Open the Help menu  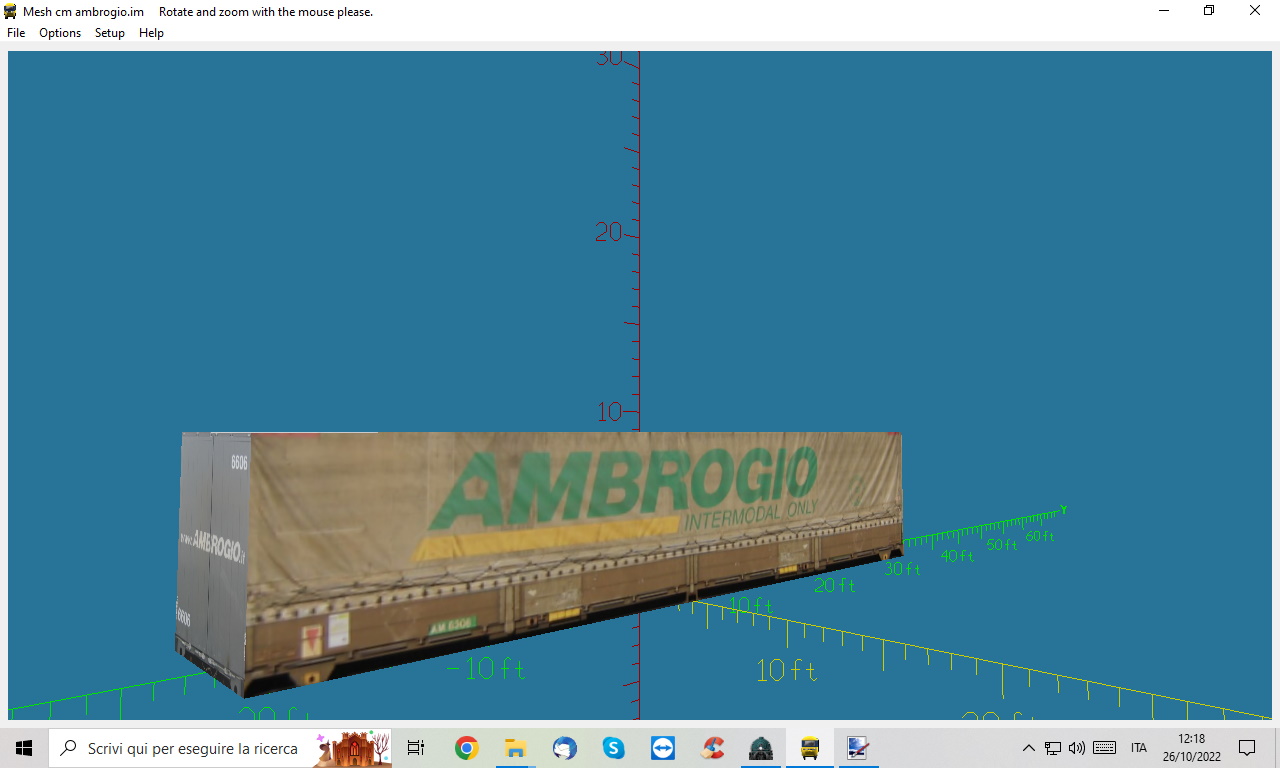(151, 33)
